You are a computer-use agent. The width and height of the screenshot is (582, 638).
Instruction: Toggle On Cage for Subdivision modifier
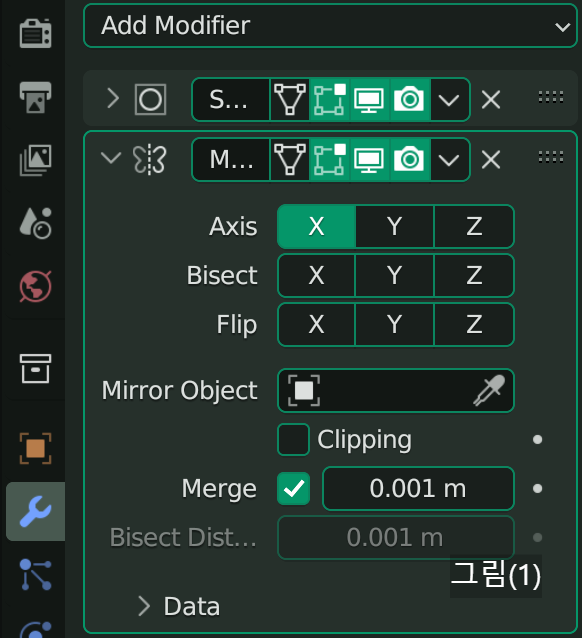290,99
